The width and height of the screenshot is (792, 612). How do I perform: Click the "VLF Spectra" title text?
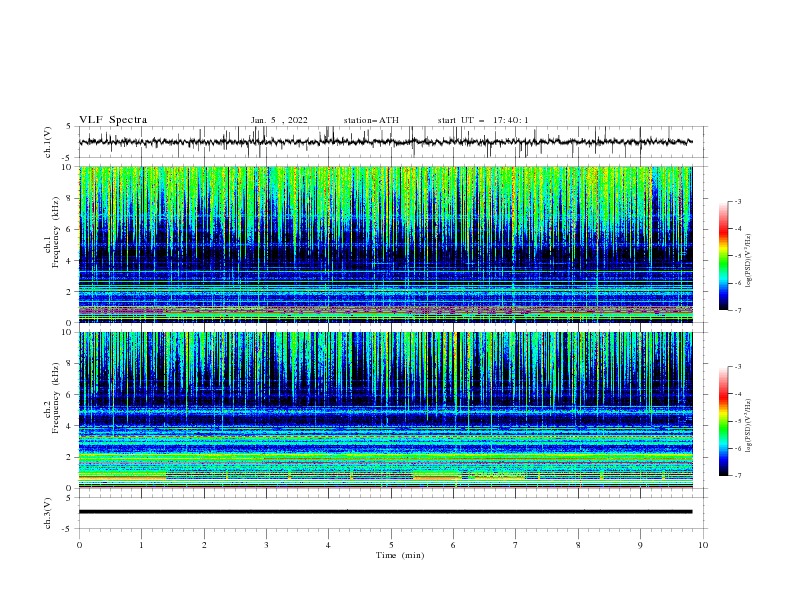point(113,120)
